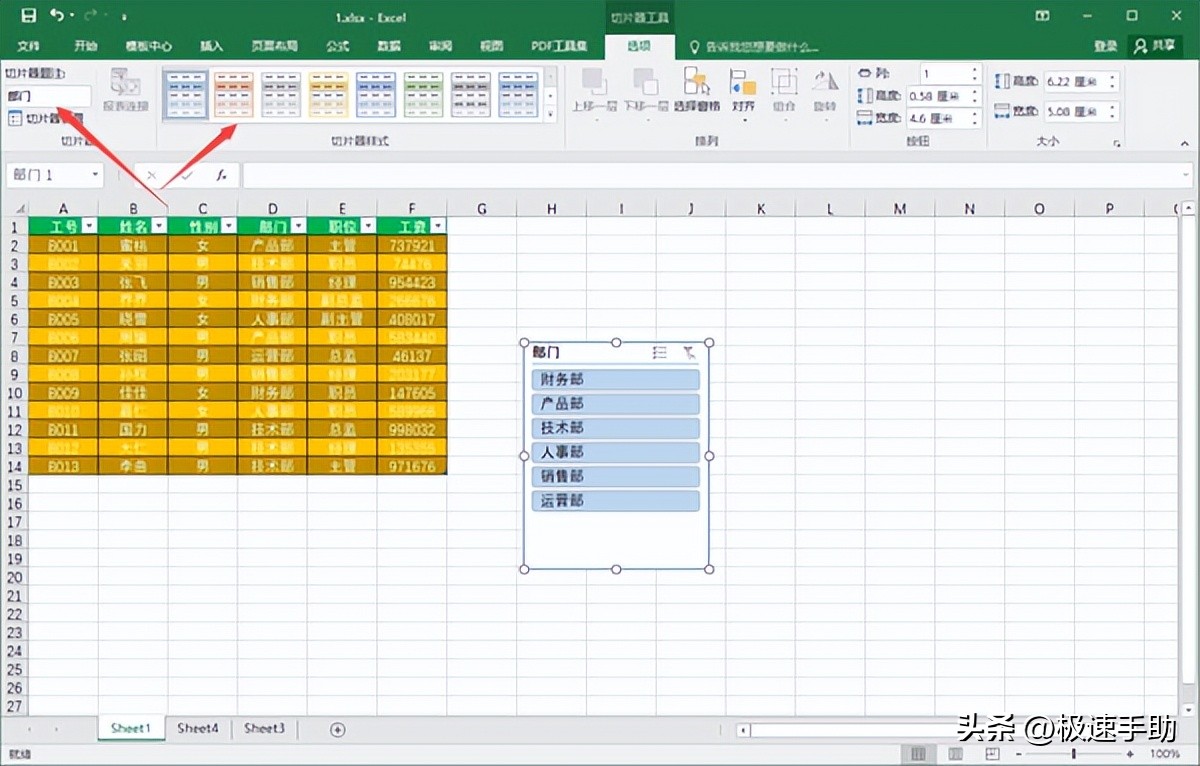Viewport: 1200px width, 766px height.
Task: Toggle the 运营部 item in the slicer
Action: click(614, 500)
